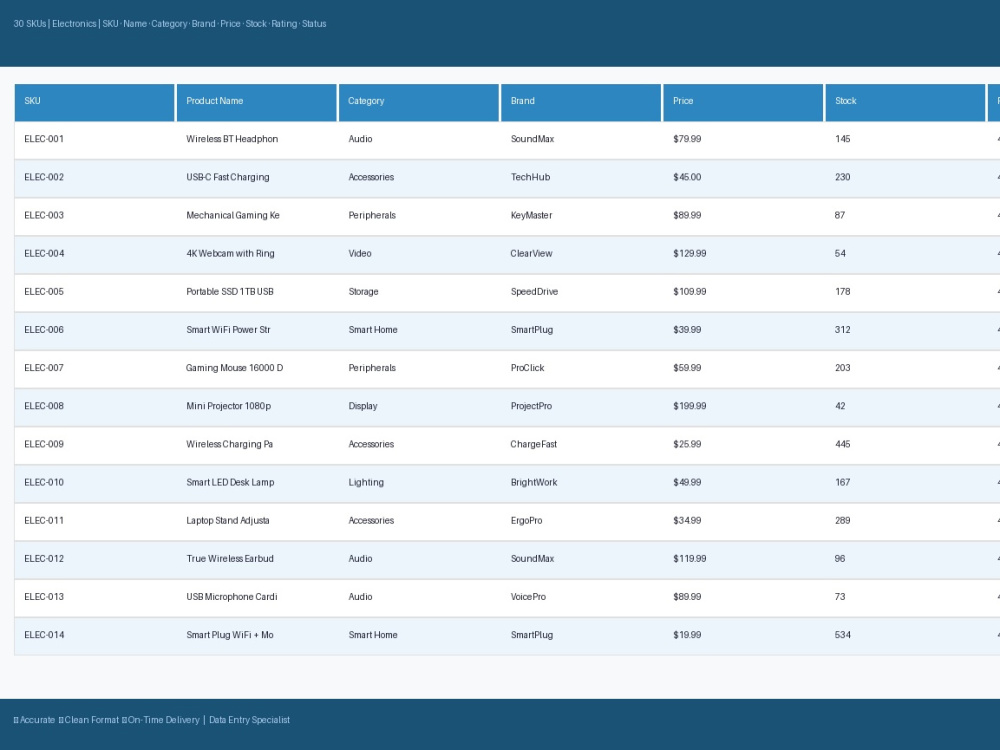The image size is (1000, 750).
Task: Select SKU cell ELEC-004
Action: point(94,255)
